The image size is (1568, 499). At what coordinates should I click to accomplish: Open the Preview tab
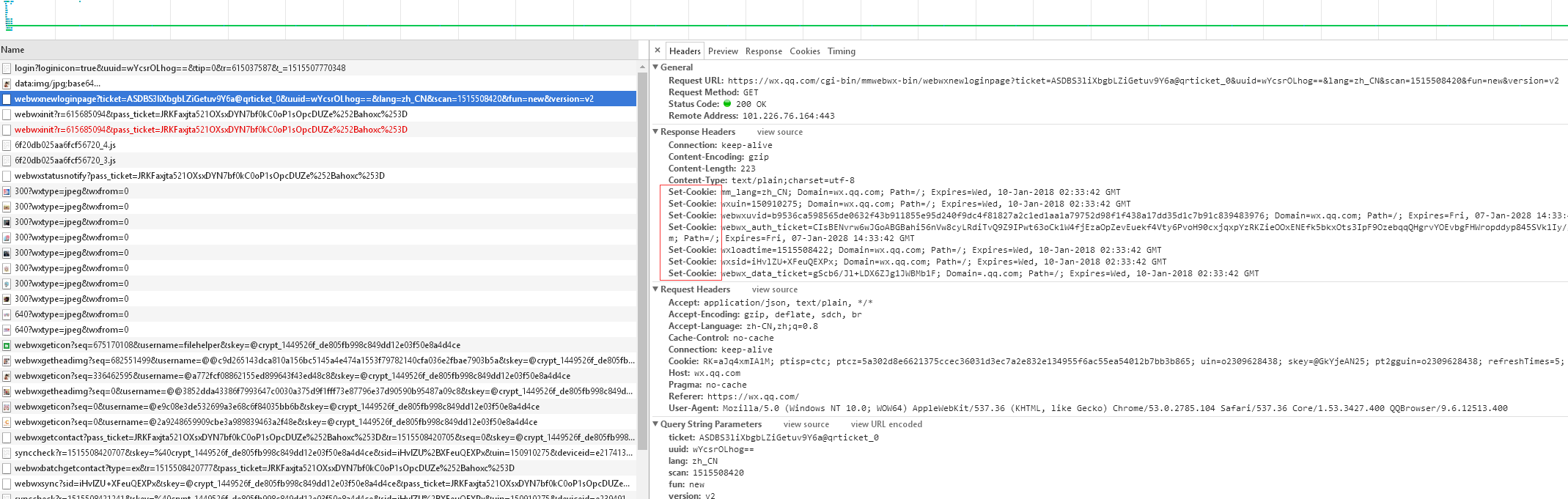point(723,51)
